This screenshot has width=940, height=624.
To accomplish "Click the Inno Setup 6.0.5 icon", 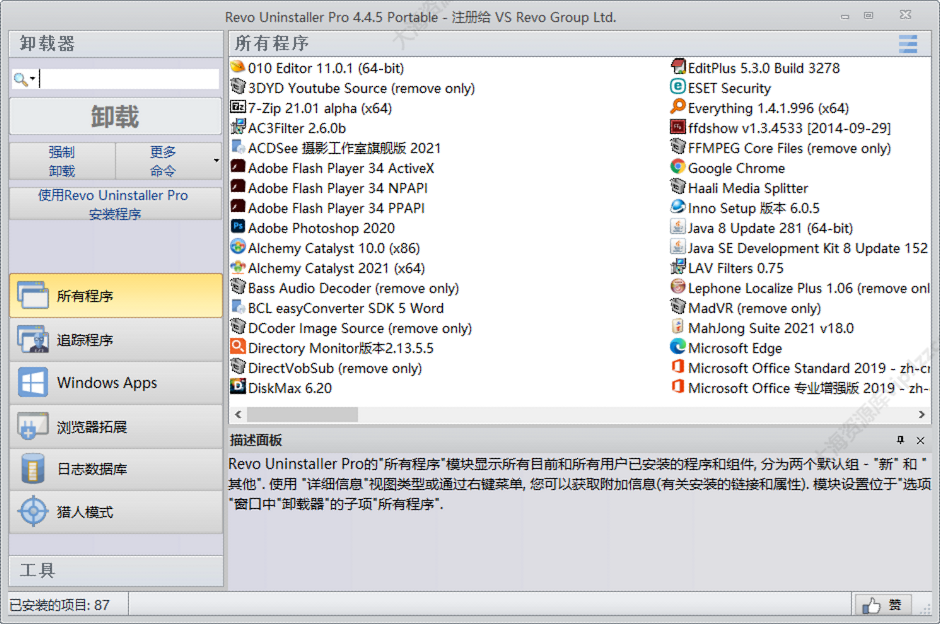I will (678, 207).
